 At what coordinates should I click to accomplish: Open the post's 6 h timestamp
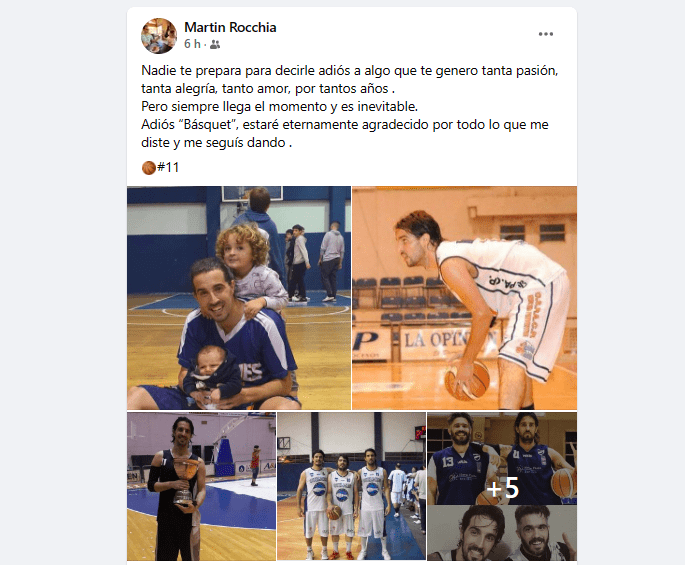click(192, 44)
